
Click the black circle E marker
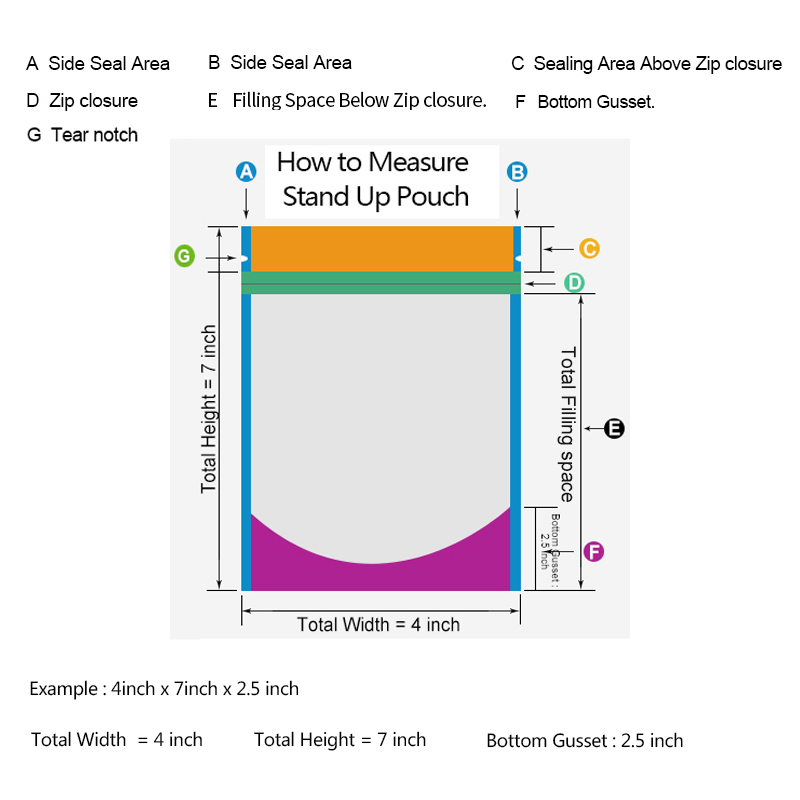(x=614, y=429)
